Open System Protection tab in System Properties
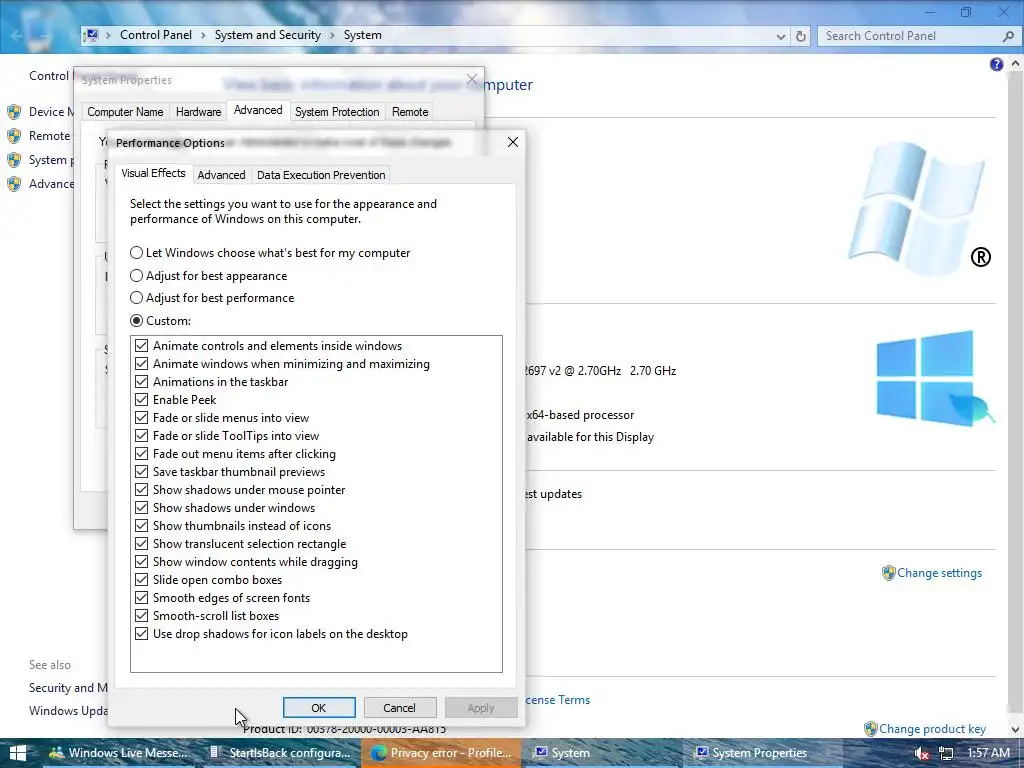This screenshot has width=1024, height=768. tap(337, 112)
